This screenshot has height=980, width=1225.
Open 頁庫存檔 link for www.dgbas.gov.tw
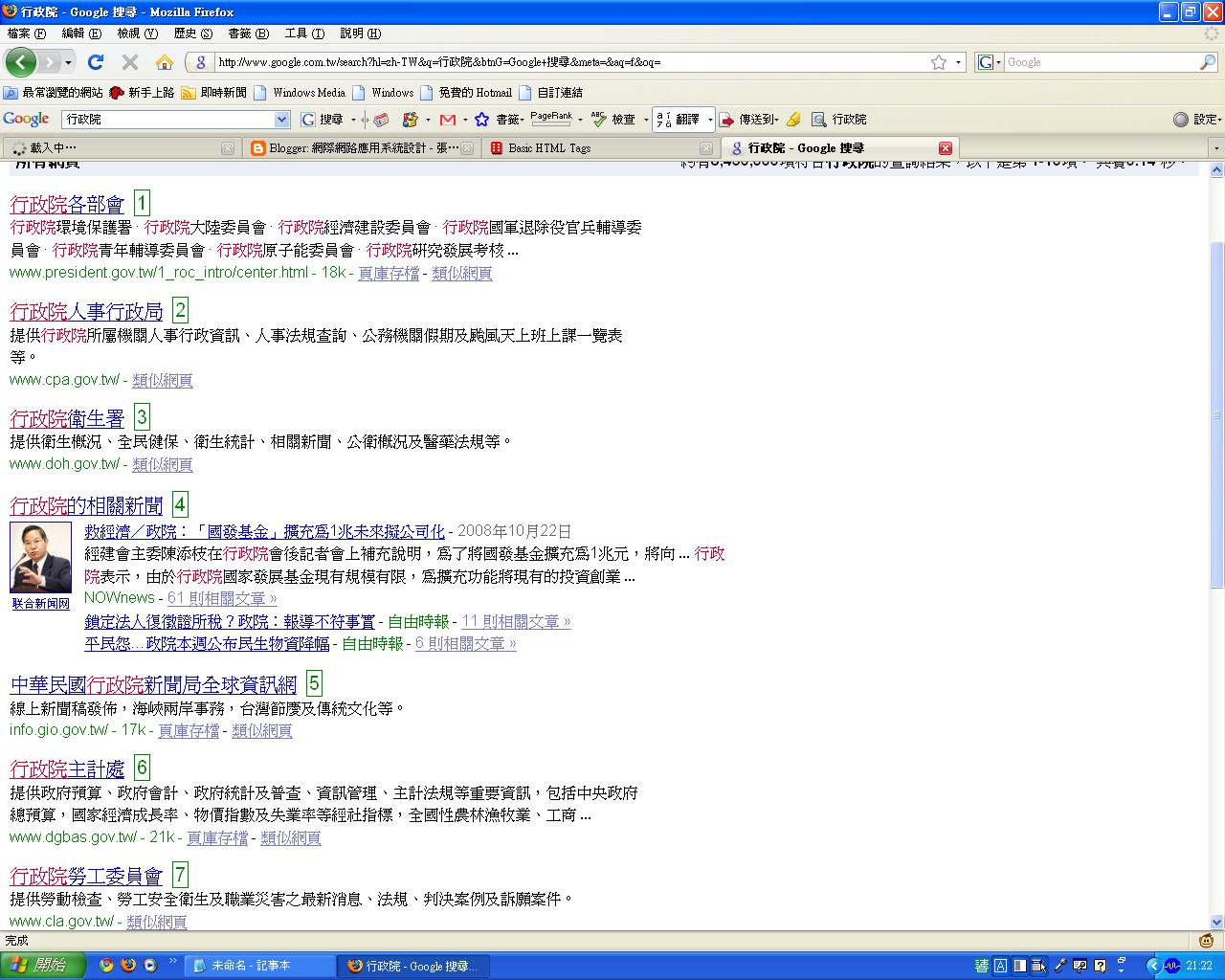[217, 837]
